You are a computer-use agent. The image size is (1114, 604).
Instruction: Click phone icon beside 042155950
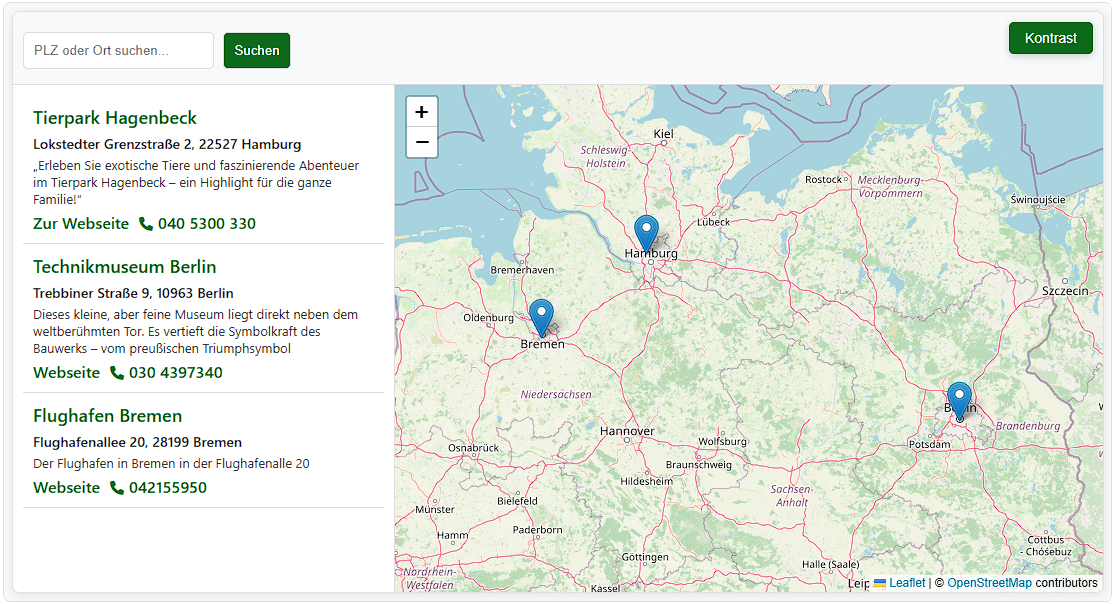(117, 488)
